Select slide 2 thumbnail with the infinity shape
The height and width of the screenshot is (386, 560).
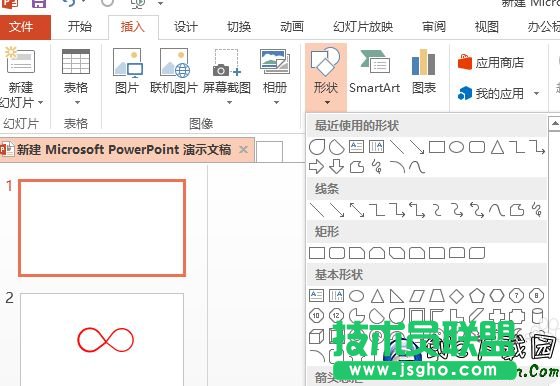(102, 339)
